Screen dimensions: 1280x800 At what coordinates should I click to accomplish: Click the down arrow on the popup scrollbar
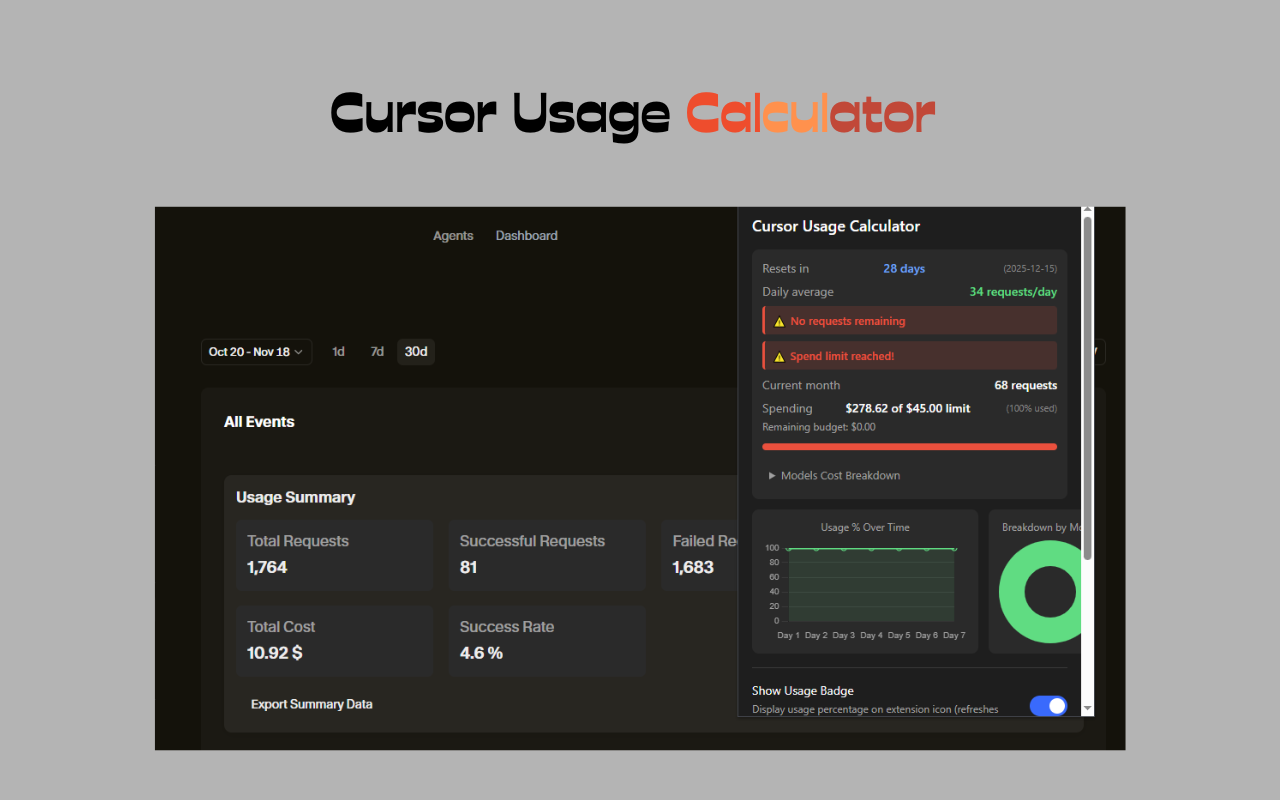1086,709
